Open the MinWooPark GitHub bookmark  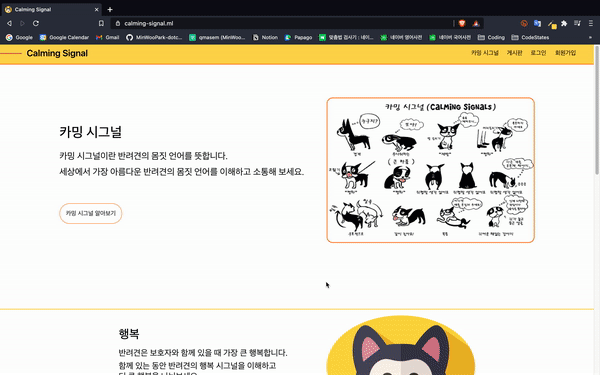click(x=154, y=38)
